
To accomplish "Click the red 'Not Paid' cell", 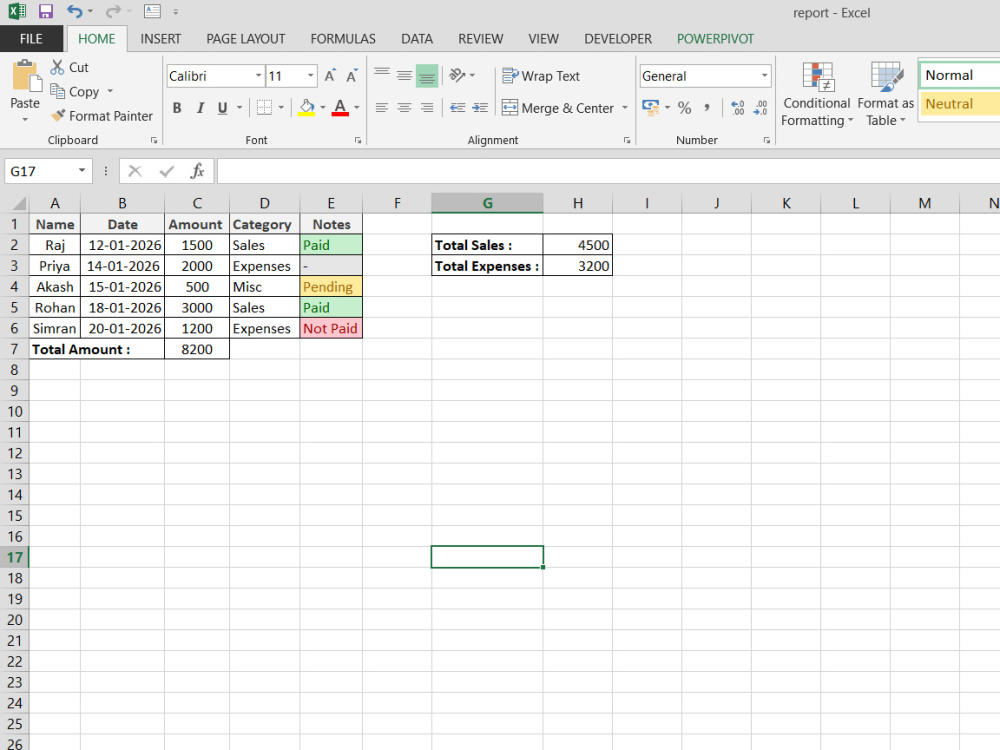I will click(x=331, y=328).
